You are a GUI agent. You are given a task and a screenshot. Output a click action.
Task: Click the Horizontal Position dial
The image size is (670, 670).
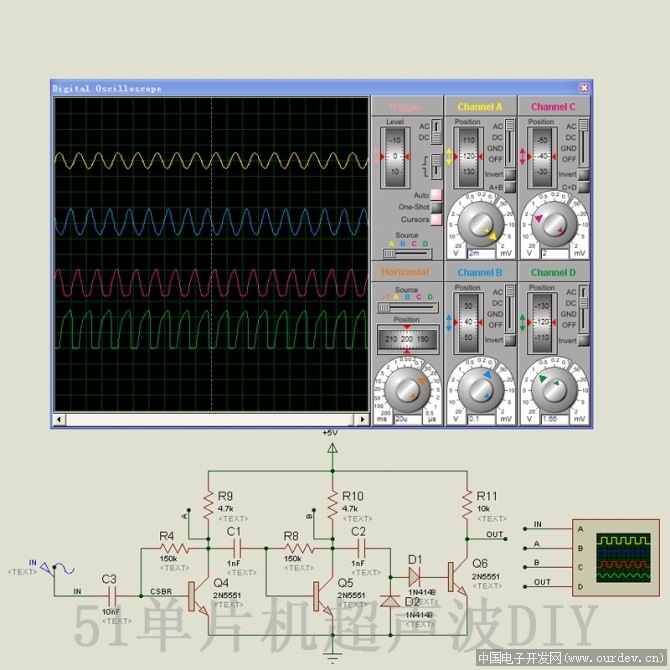click(407, 339)
